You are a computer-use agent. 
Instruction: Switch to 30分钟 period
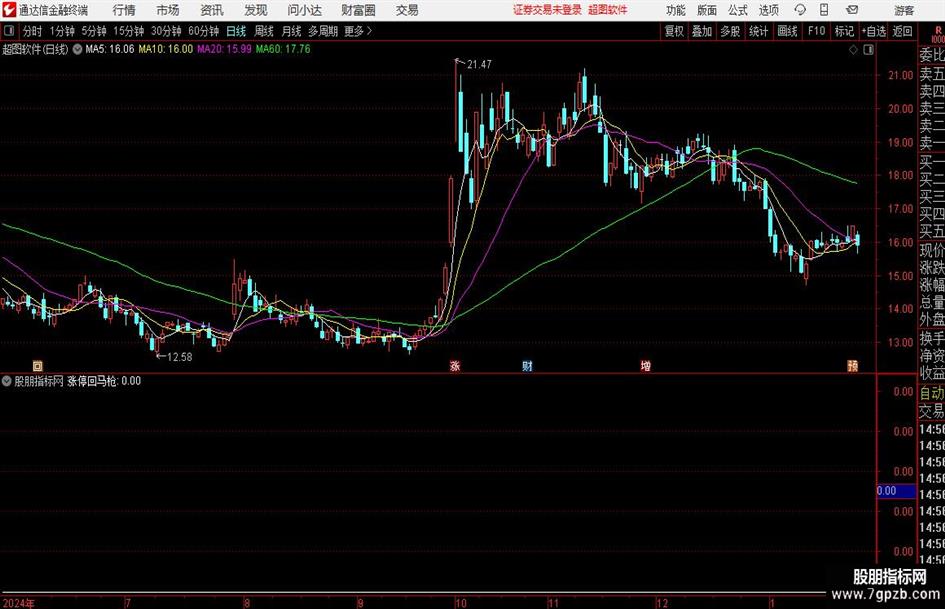(x=166, y=31)
